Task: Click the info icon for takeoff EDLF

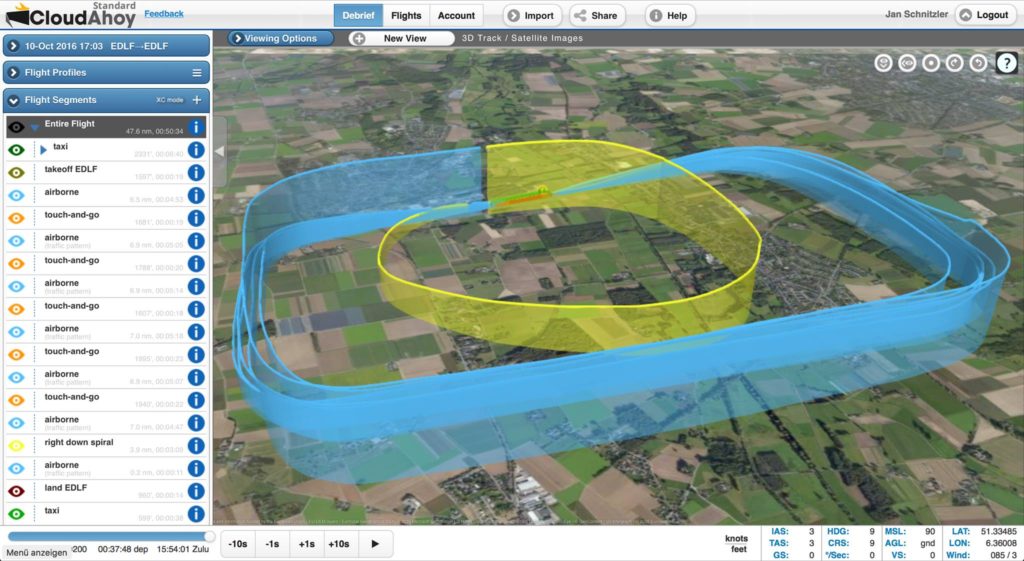Action: pos(196,173)
